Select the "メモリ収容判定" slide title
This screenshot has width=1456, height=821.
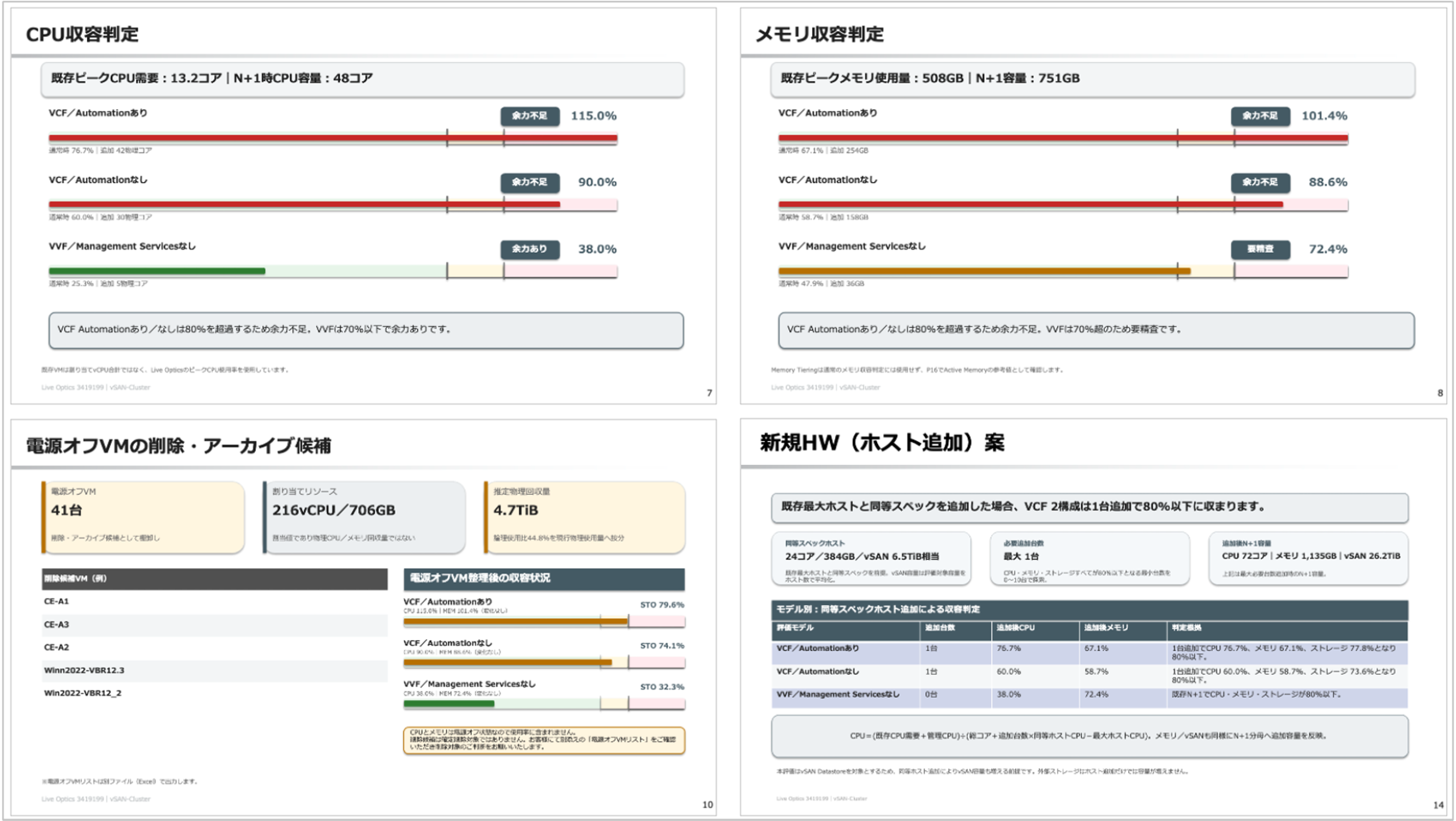coord(820,34)
